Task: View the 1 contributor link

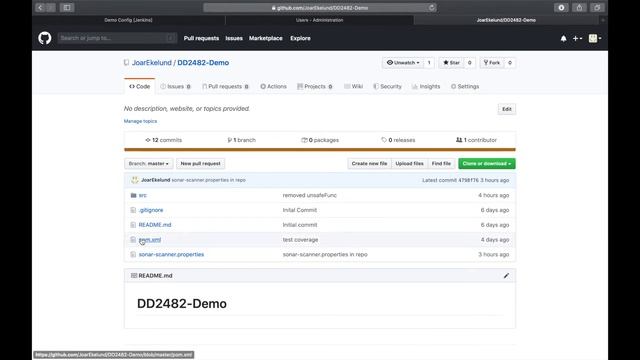Action: [476, 140]
